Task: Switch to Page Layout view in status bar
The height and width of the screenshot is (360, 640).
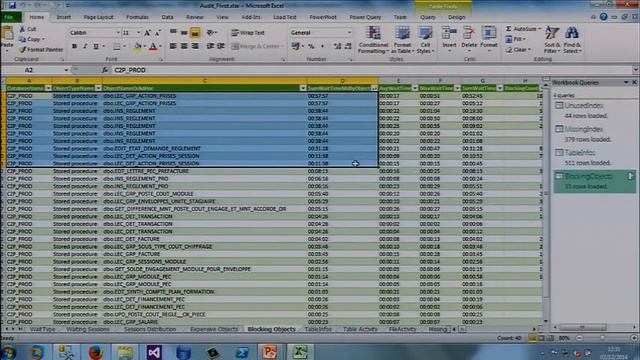Action: click(x=541, y=338)
